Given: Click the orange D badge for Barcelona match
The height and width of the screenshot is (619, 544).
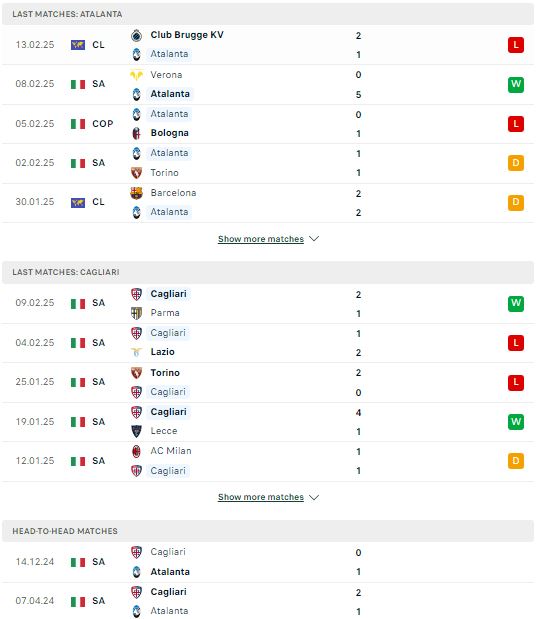Looking at the screenshot, I should (516, 203).
